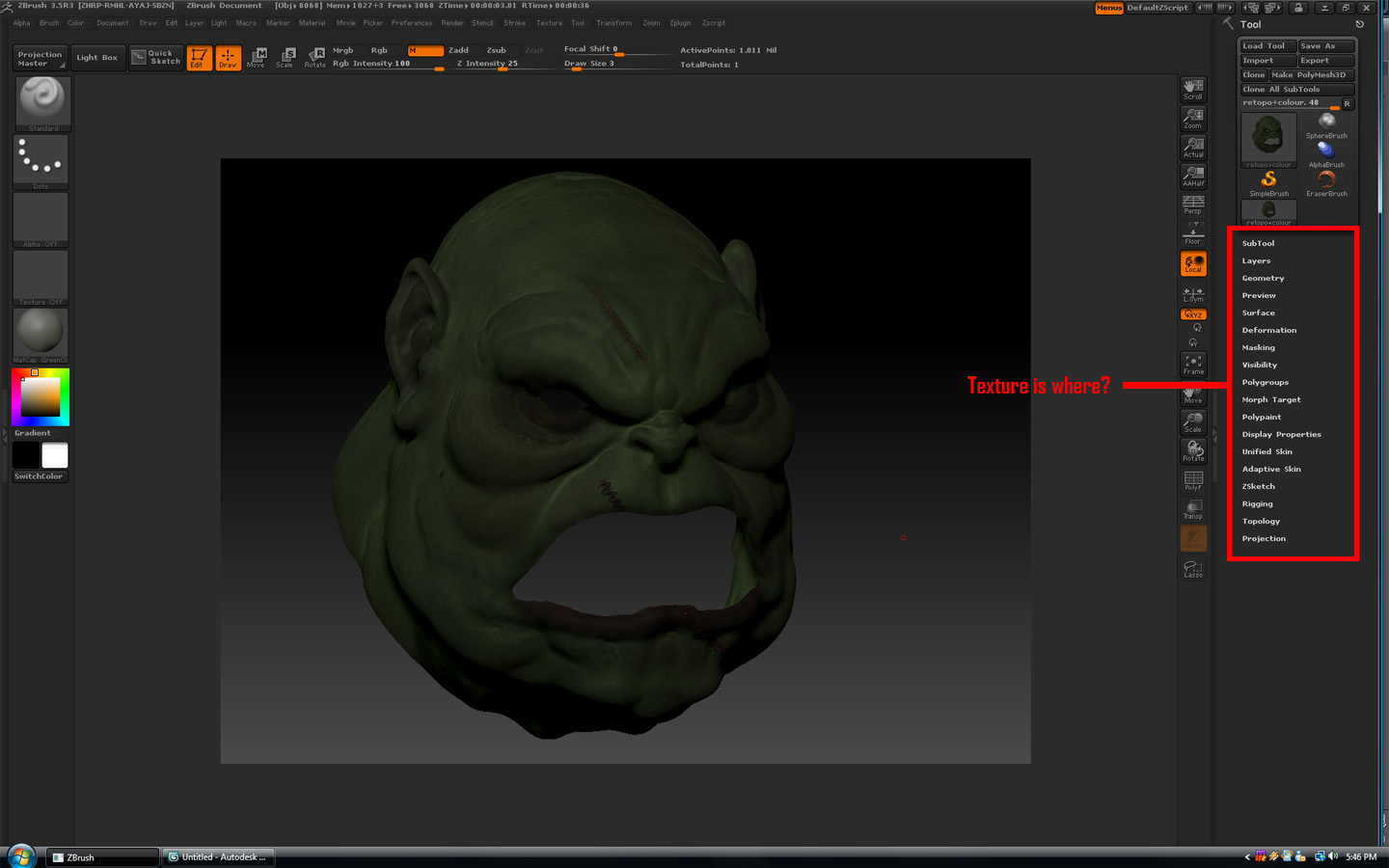The image size is (1389, 868).
Task: Open ZBrush from the Windows taskbar
Action: 101,856
